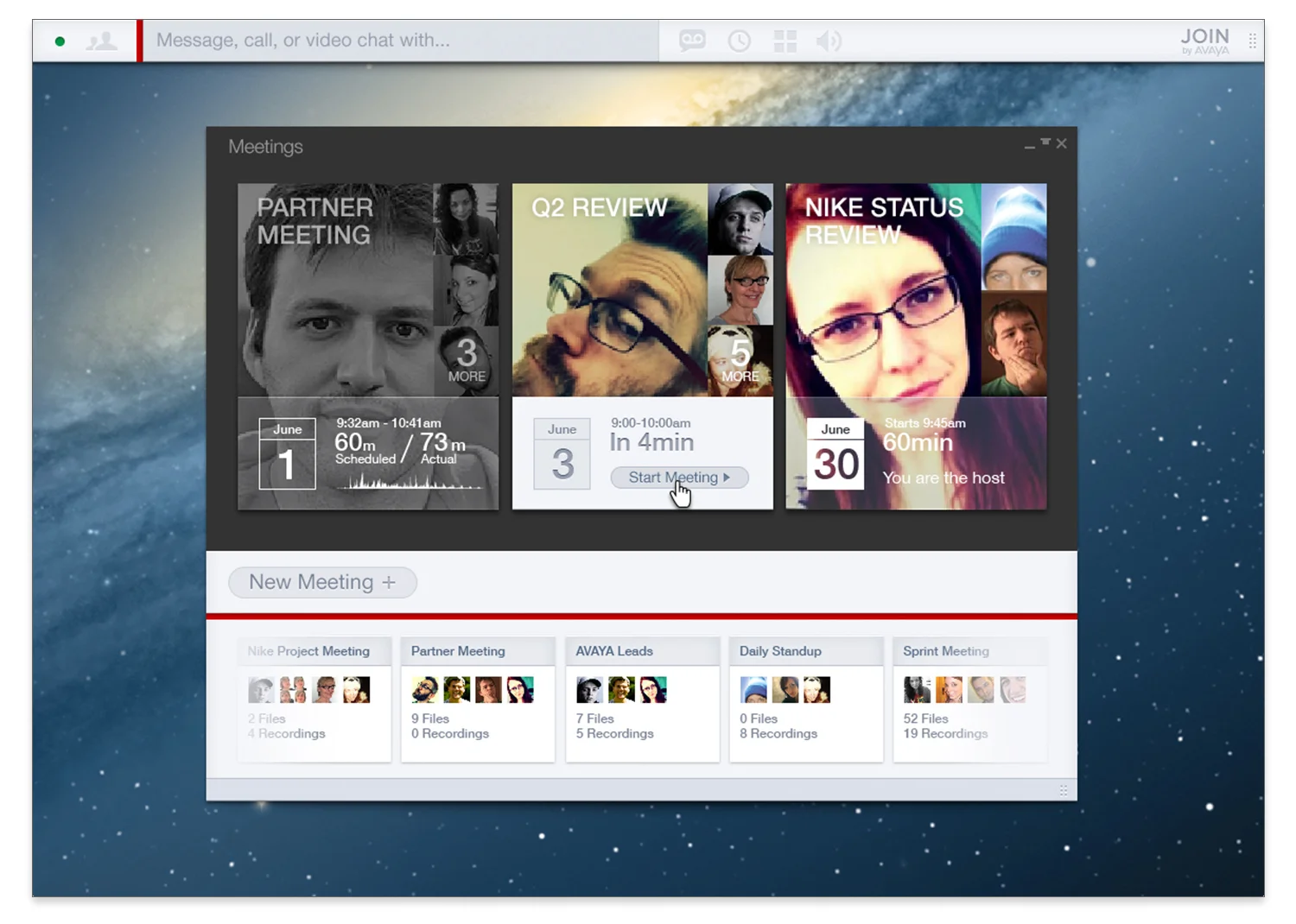Viewport: 1296px width, 924px height.
Task: Click '8 Recordings' in Daily Standup card
Action: [778, 733]
